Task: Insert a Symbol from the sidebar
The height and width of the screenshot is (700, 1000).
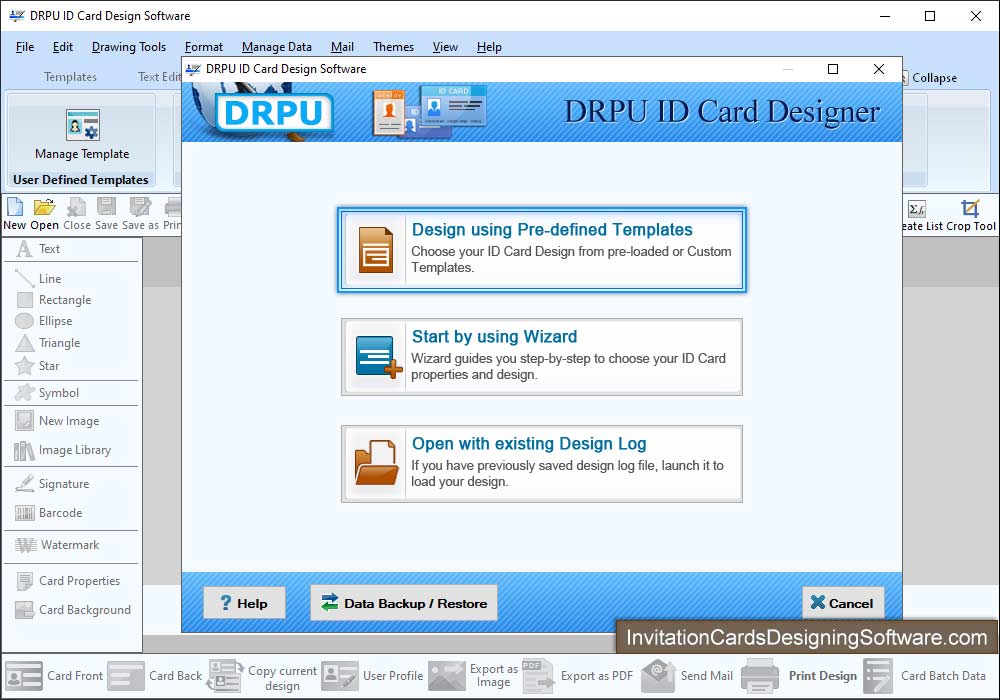Action: (47, 393)
